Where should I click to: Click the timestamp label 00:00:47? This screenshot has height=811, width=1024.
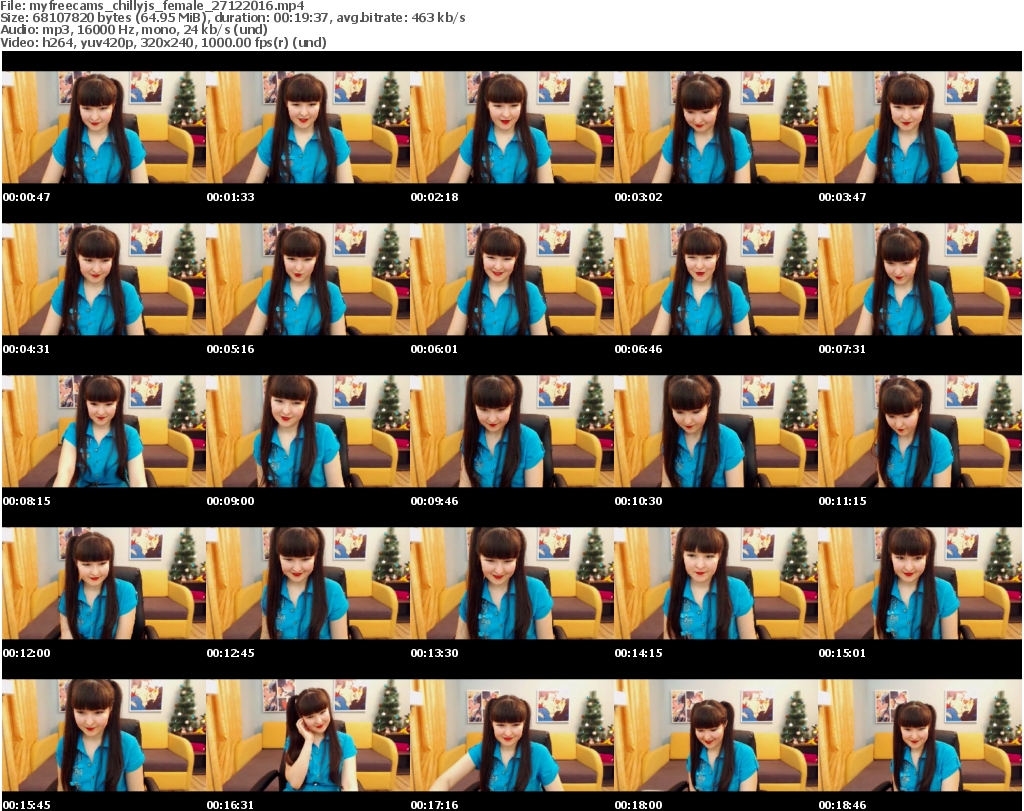pyautogui.click(x=27, y=197)
